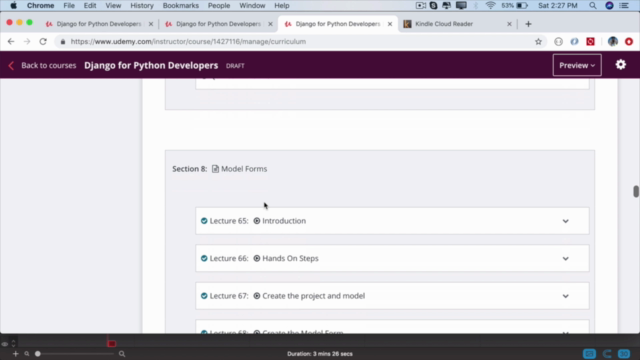
Task: Click the browser forward arrow
Action: coord(27,42)
